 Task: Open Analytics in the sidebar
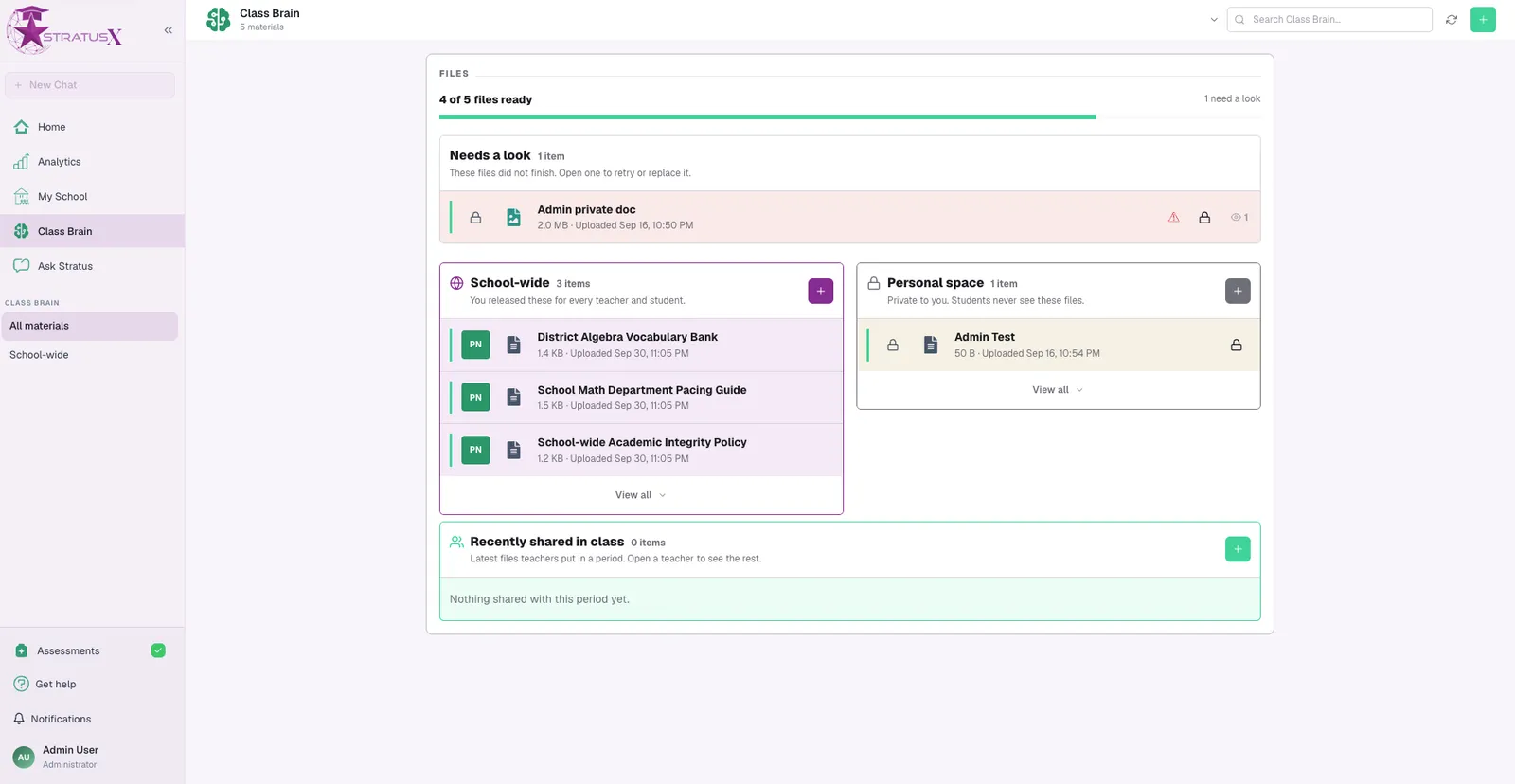[x=92, y=162]
